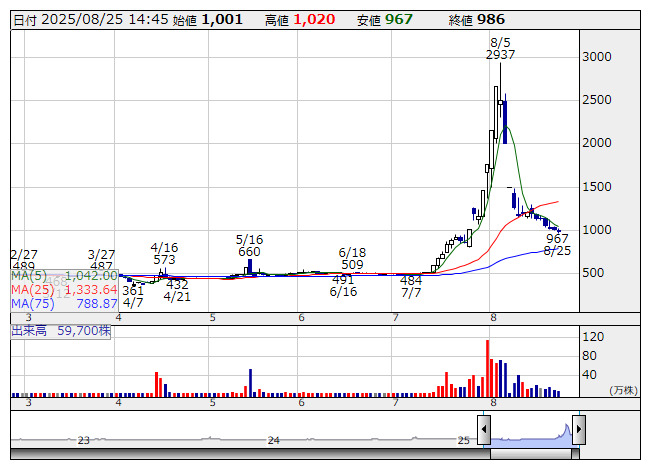
Task: Select the MA(75) legend entry
Action: [x=64, y=303]
